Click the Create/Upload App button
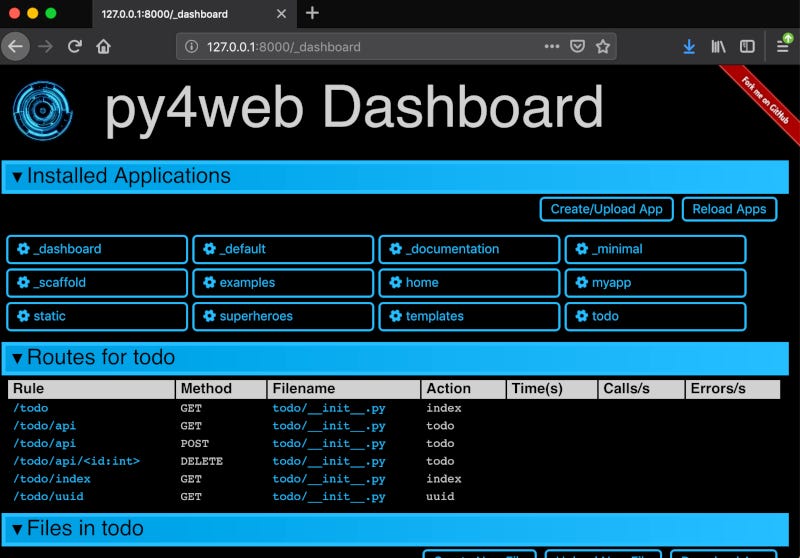Screen dimensions: 800x558 (x=607, y=209)
